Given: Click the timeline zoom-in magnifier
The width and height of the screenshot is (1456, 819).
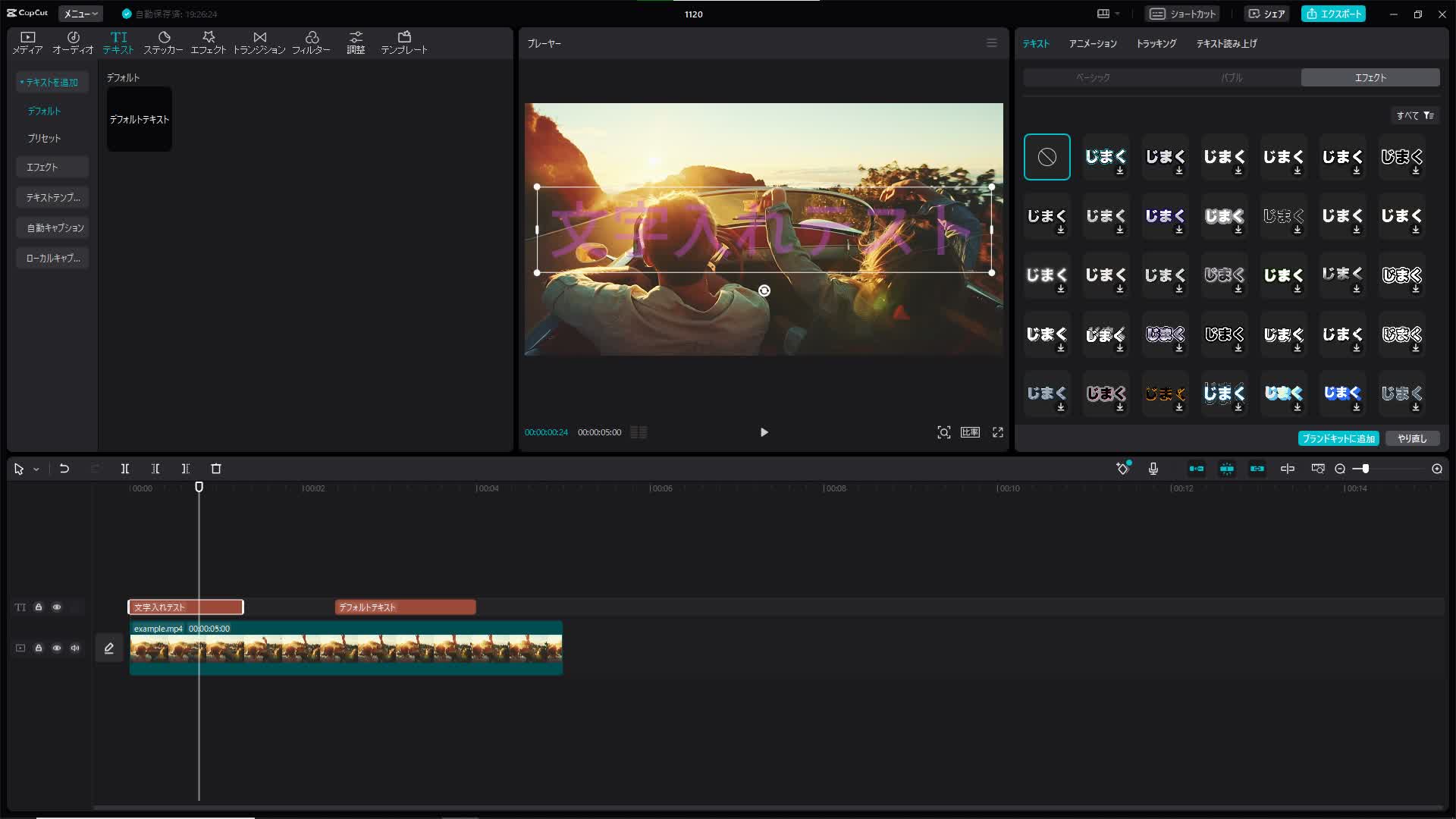Looking at the screenshot, I should [x=1437, y=469].
